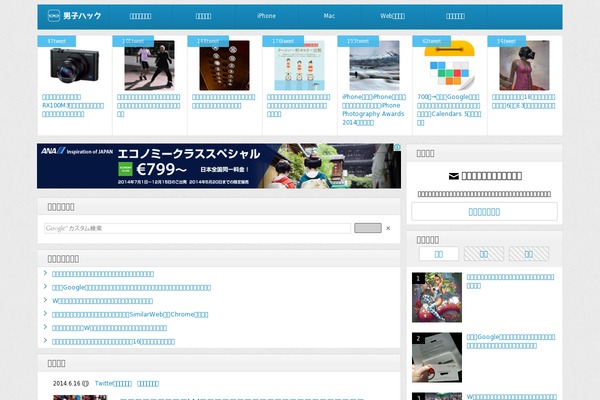
Task: Open the elevator buttons photo thumbnail
Action: coord(224,65)
